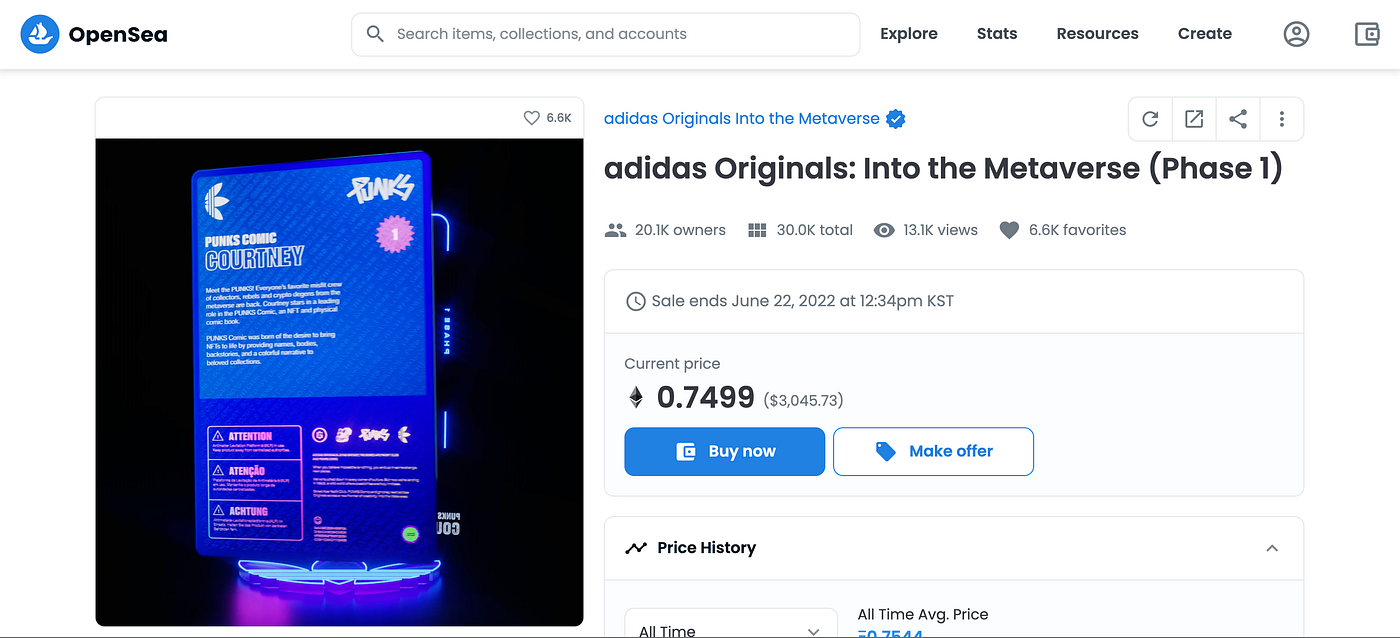The height and width of the screenshot is (638, 1400).
Task: Open the Stats menu
Action: 997,34
